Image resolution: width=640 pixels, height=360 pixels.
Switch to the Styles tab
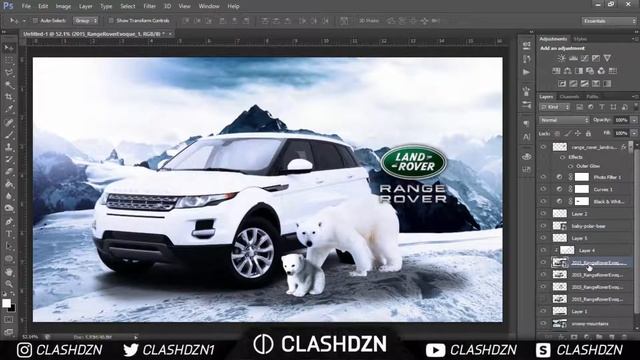(x=580, y=39)
